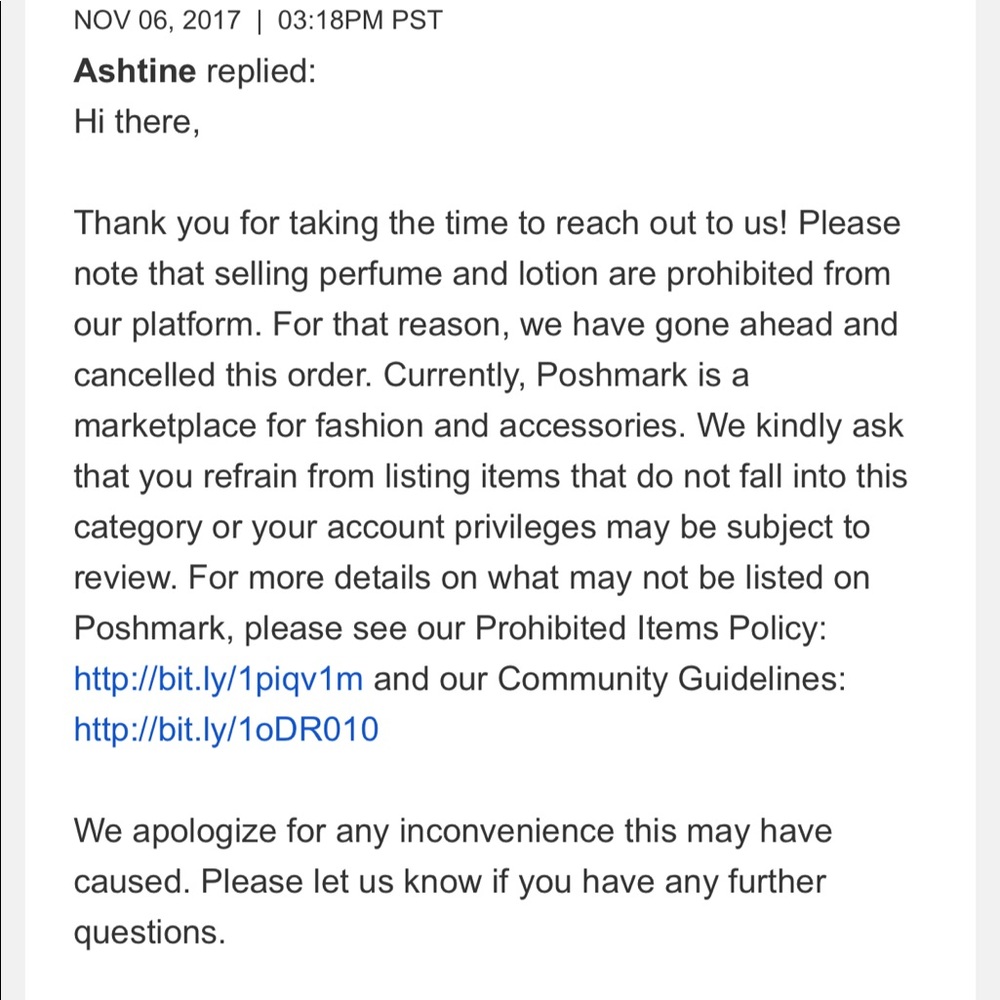Click the 03:18PM PST timestamp

point(359,21)
